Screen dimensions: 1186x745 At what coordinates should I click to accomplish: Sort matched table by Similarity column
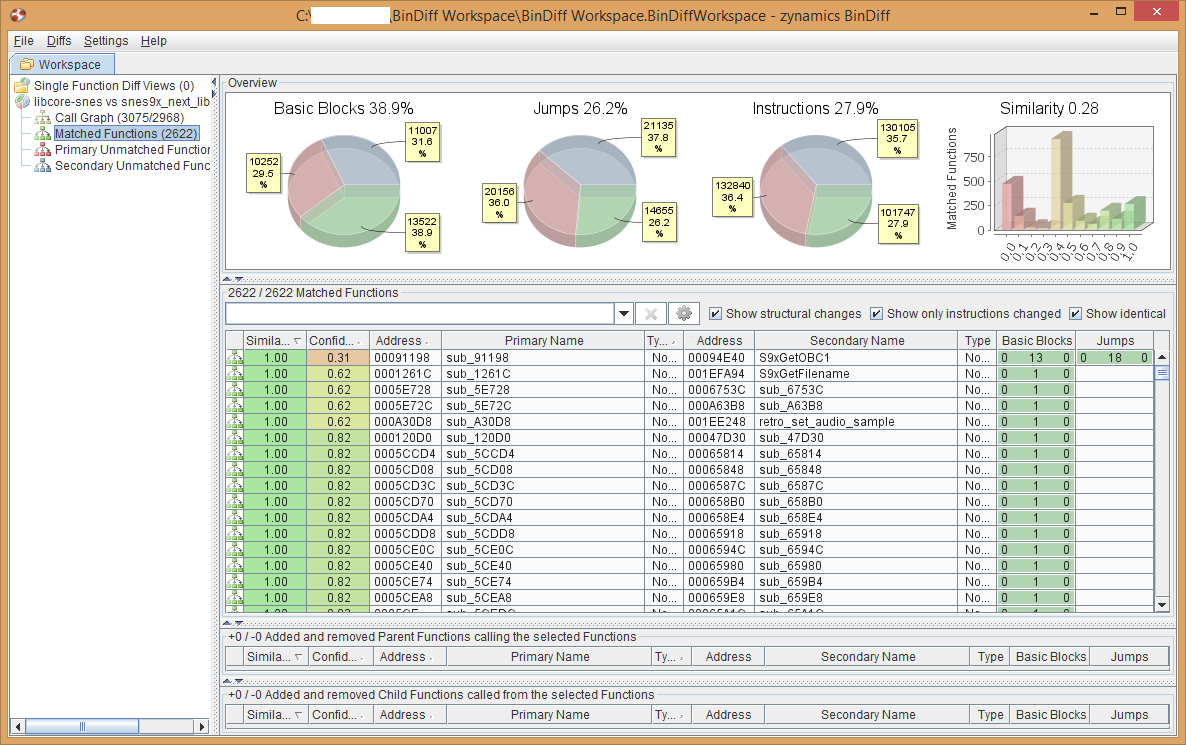click(275, 340)
